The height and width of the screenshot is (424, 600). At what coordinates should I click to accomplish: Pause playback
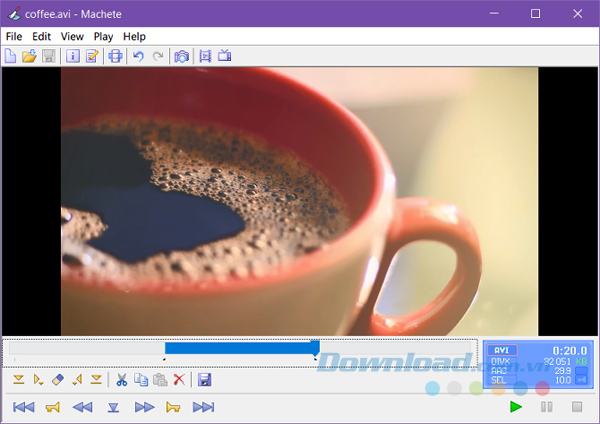coord(546,407)
